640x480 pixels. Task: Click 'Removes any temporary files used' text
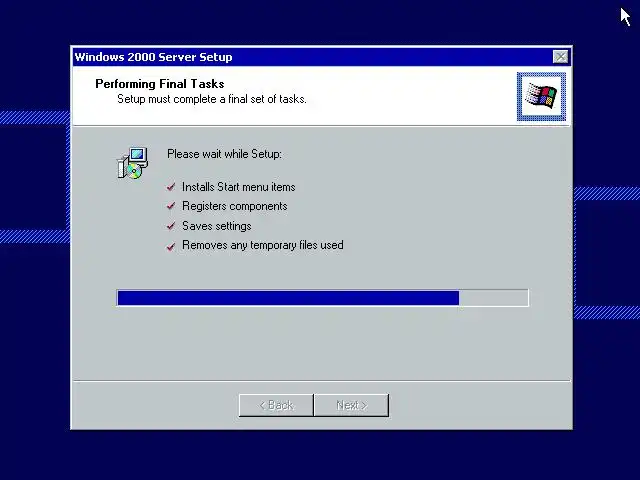pos(263,245)
